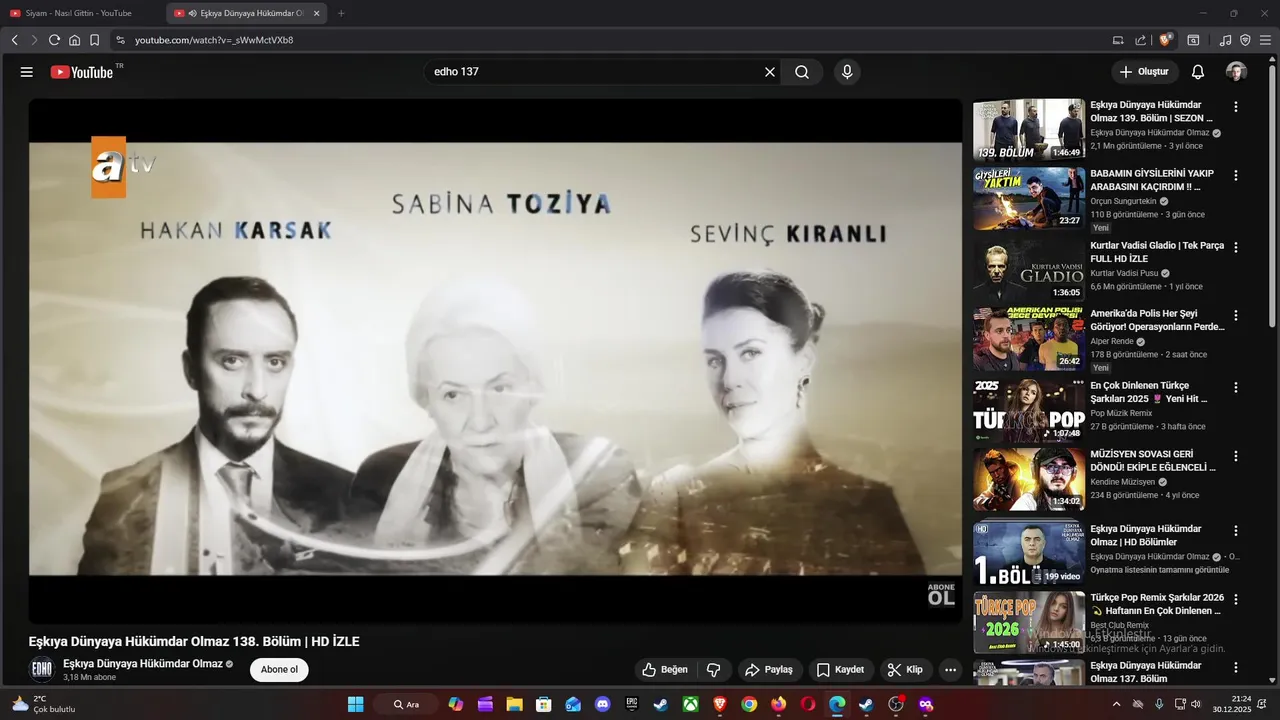The image size is (1280, 720).
Task: Open the browser main menu
Action: 1265,40
